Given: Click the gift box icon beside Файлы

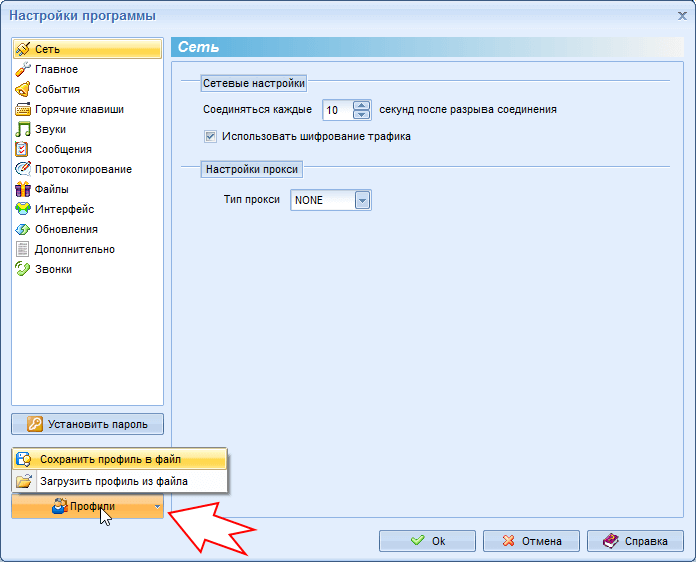Looking at the screenshot, I should tap(23, 189).
